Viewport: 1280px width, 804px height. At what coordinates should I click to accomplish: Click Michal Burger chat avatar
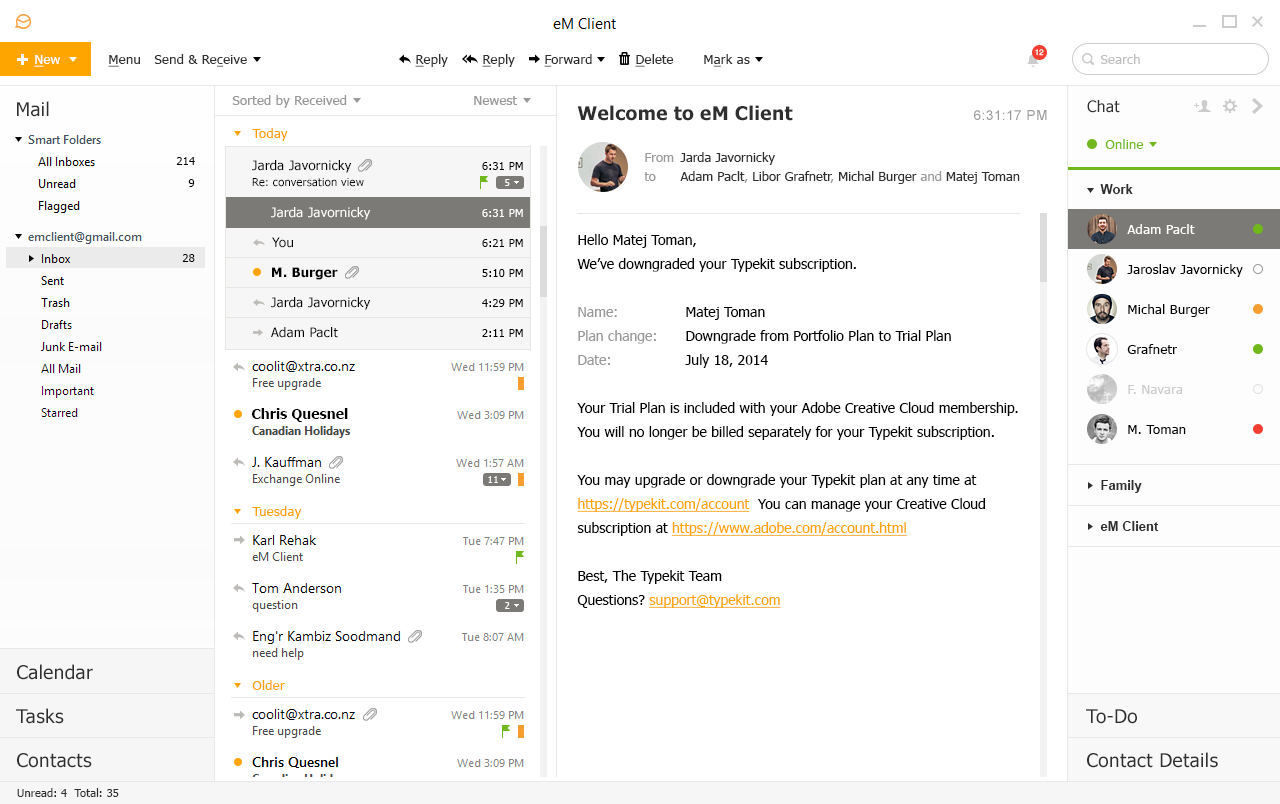click(1102, 309)
